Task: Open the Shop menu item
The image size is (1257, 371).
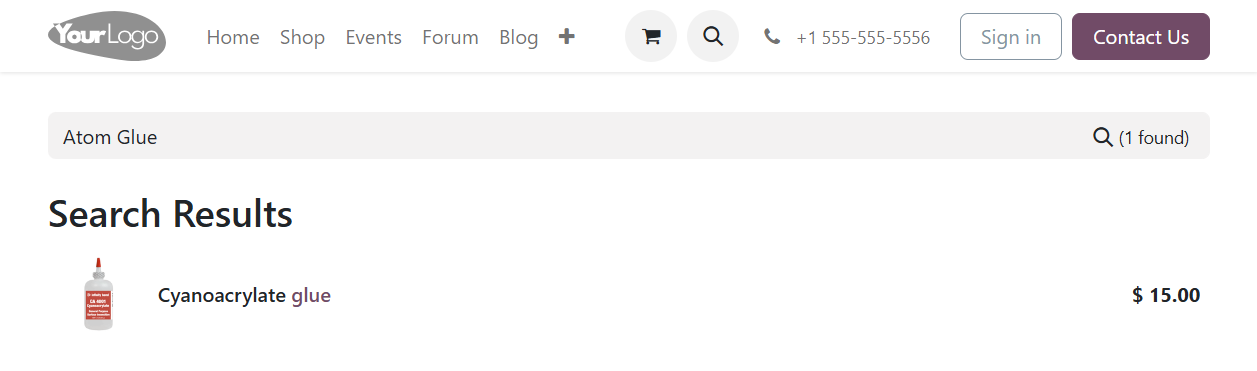Action: (x=302, y=37)
